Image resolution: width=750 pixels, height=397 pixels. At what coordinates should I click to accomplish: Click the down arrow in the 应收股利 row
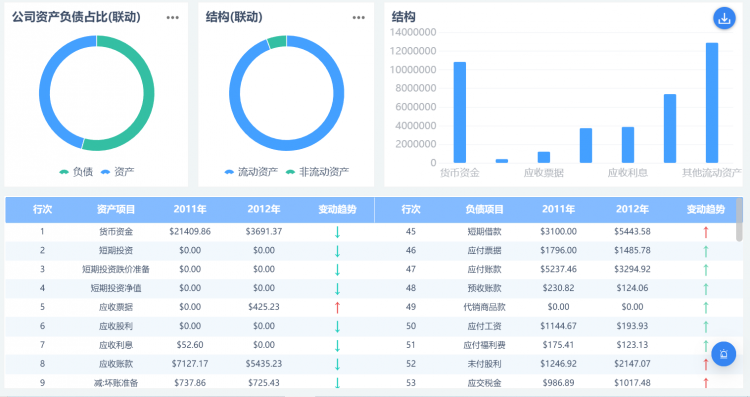pos(337,327)
